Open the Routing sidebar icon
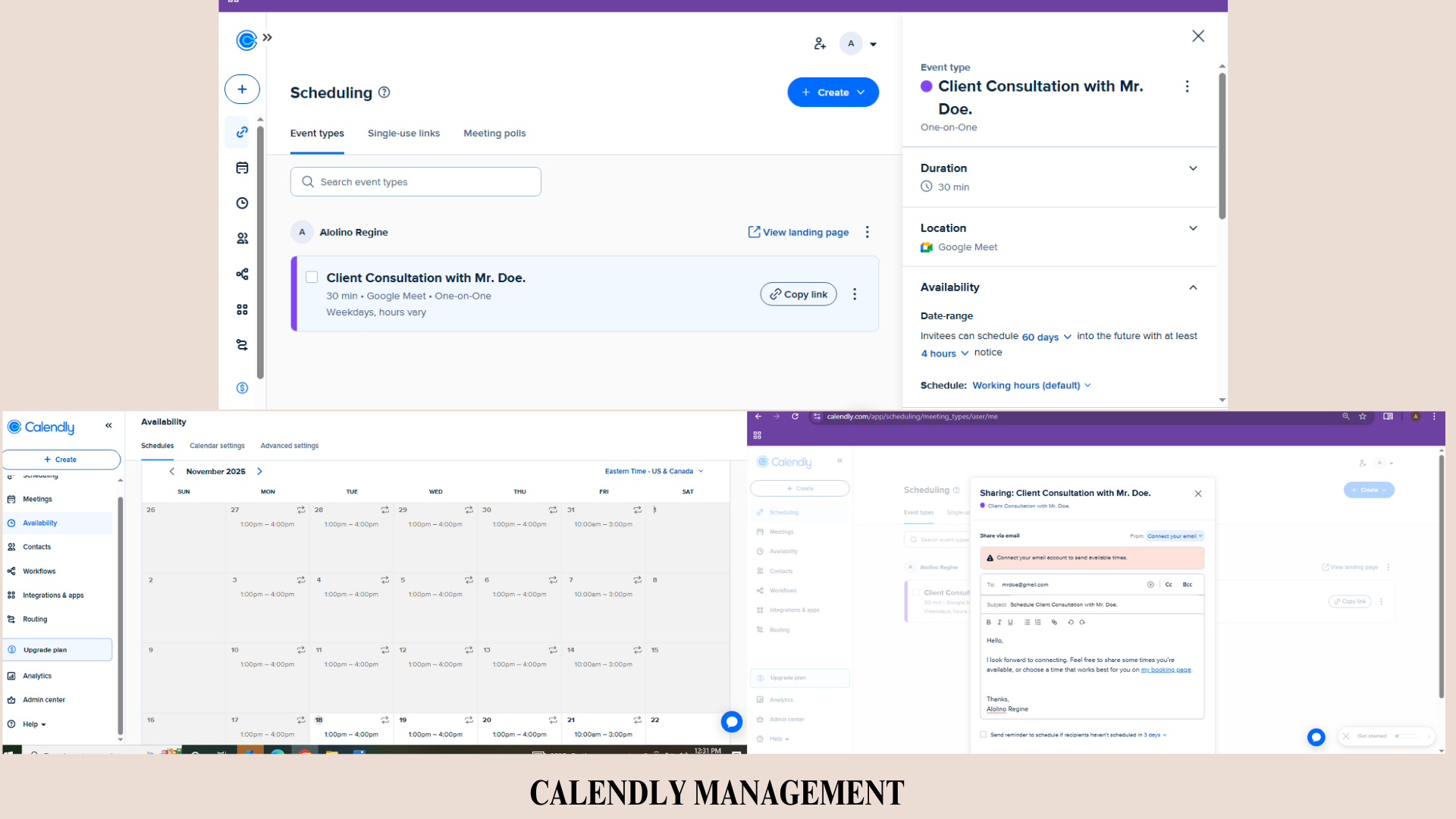1456x819 pixels. click(x=242, y=345)
